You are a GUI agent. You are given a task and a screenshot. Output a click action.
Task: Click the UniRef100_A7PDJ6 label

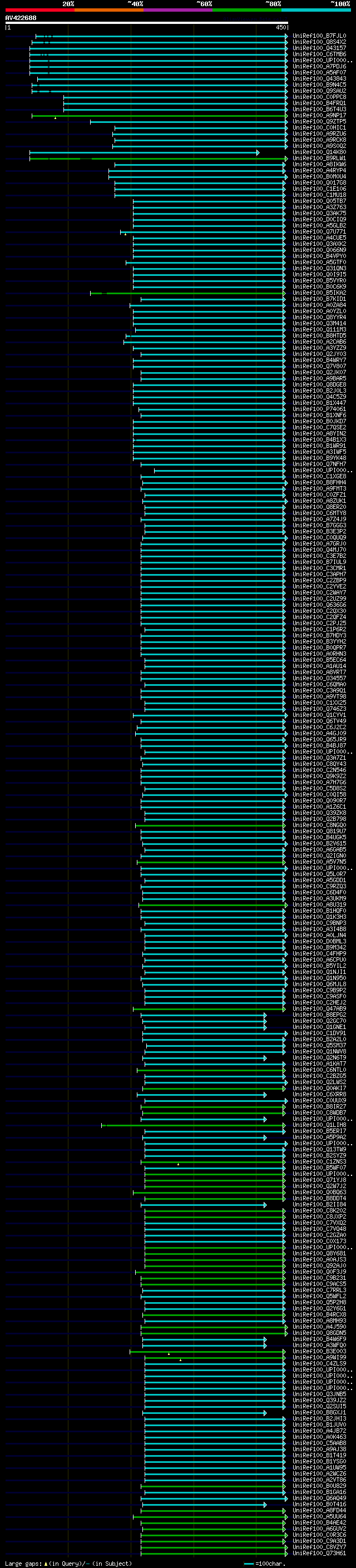coord(319,66)
